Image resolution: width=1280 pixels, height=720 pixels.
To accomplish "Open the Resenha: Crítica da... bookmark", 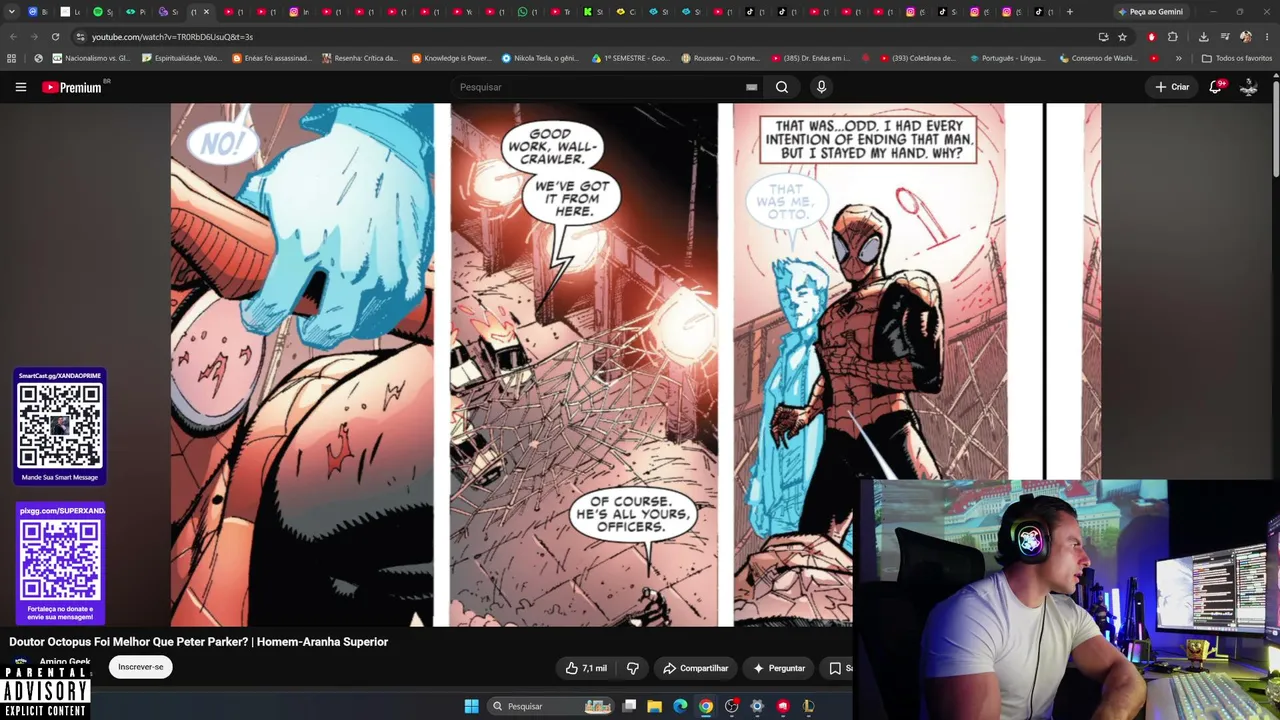I will click(x=360, y=58).
